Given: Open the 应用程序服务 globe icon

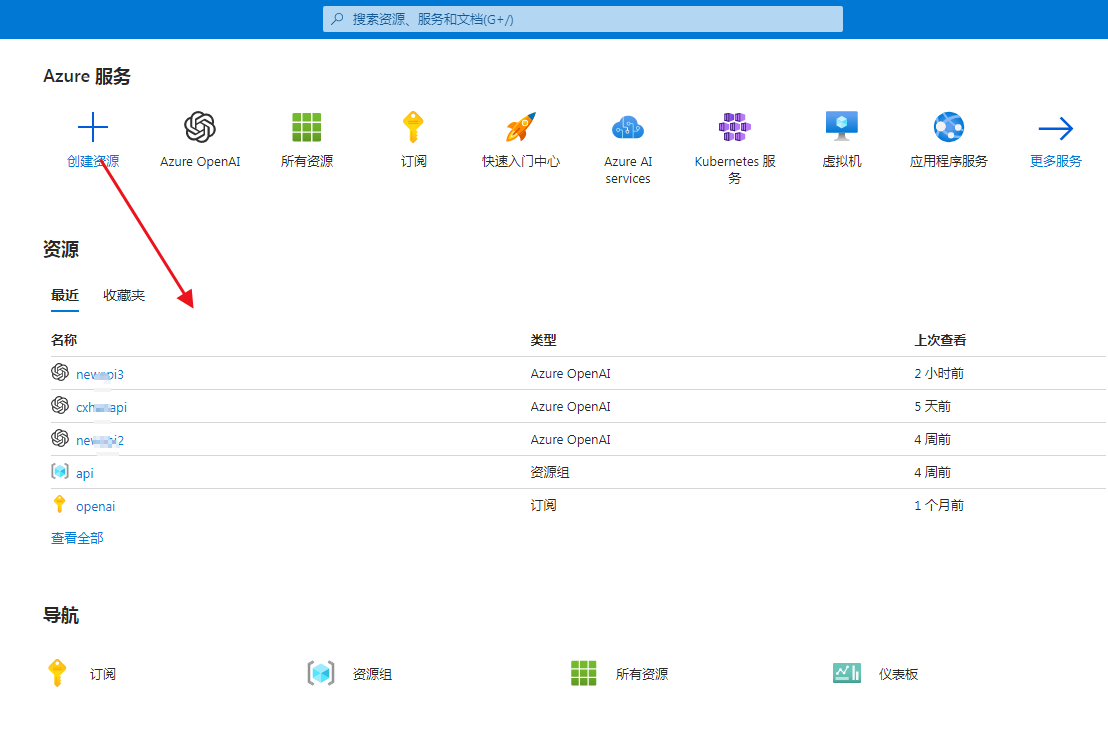Looking at the screenshot, I should (x=949, y=127).
